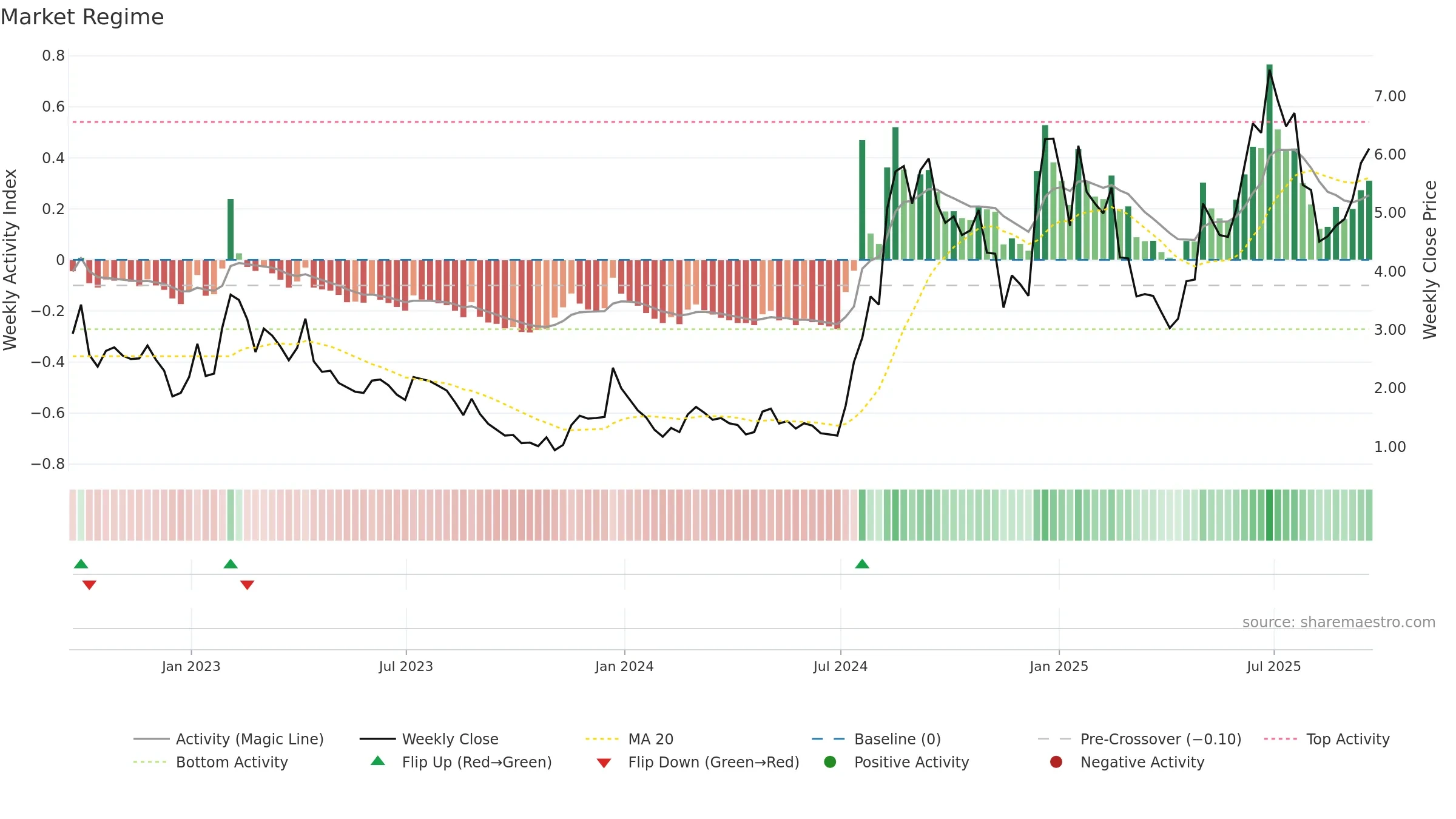Toggle the MA 20 legend entry
This screenshot has height=819, width=1456.
[x=629, y=739]
